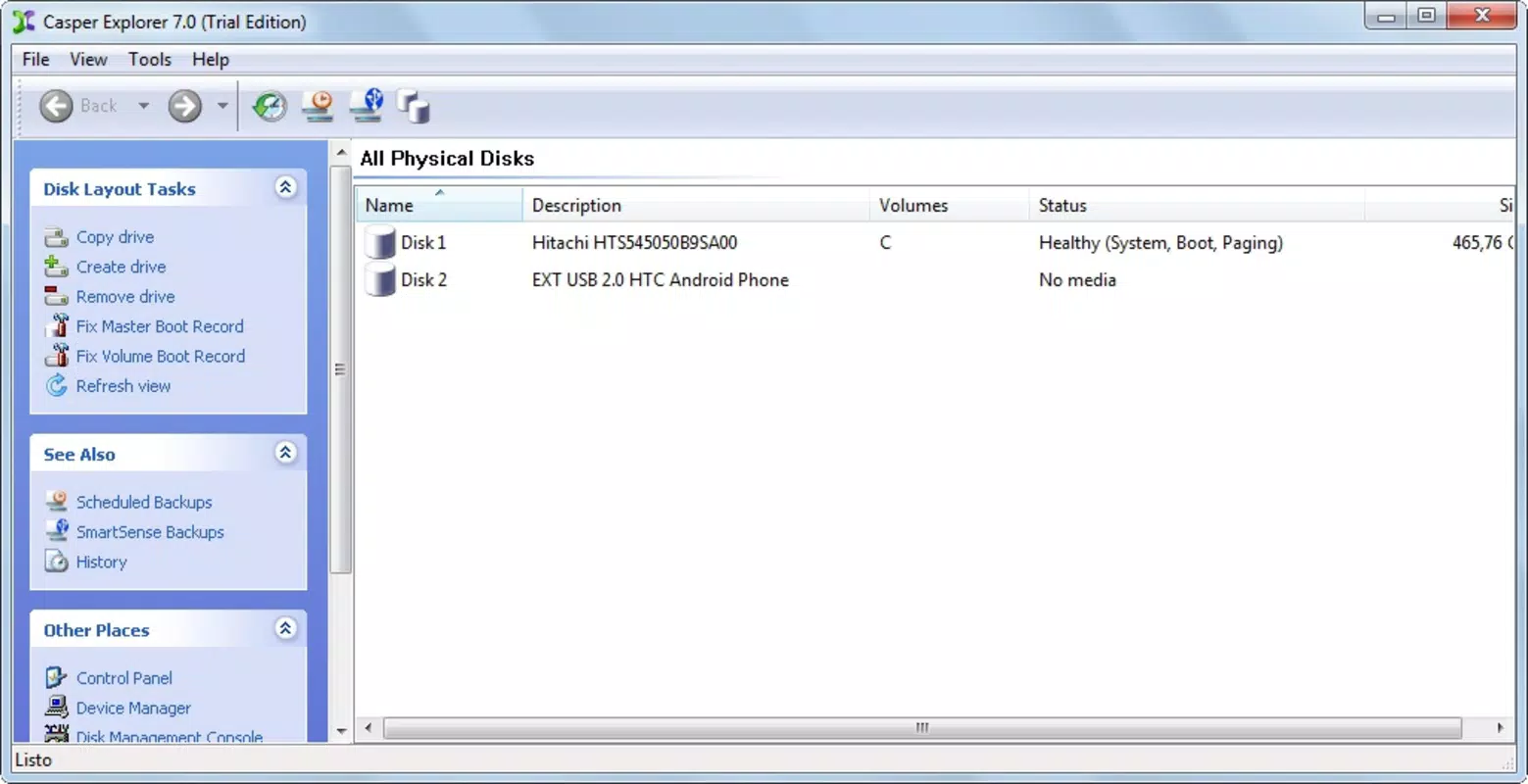Click the Create drive icon in sidebar
The height and width of the screenshot is (784, 1528).
[x=57, y=267]
